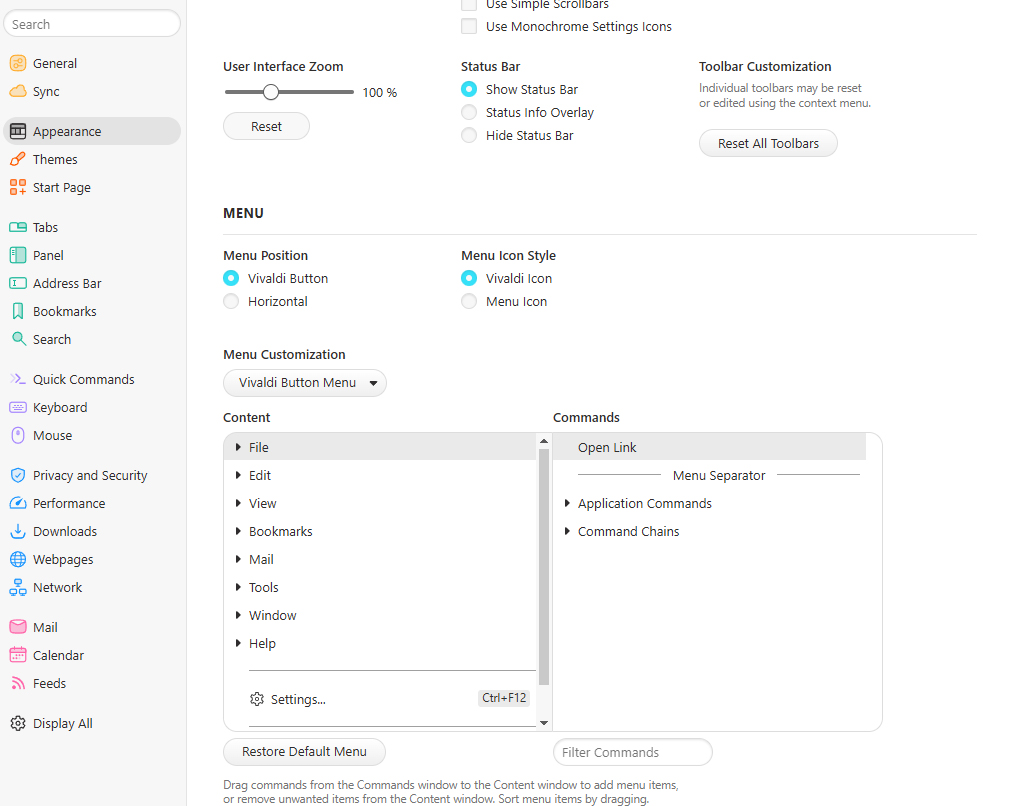This screenshot has width=1009, height=806.
Task: Enable Use Monochrome Settings Icons
Action: point(469,26)
